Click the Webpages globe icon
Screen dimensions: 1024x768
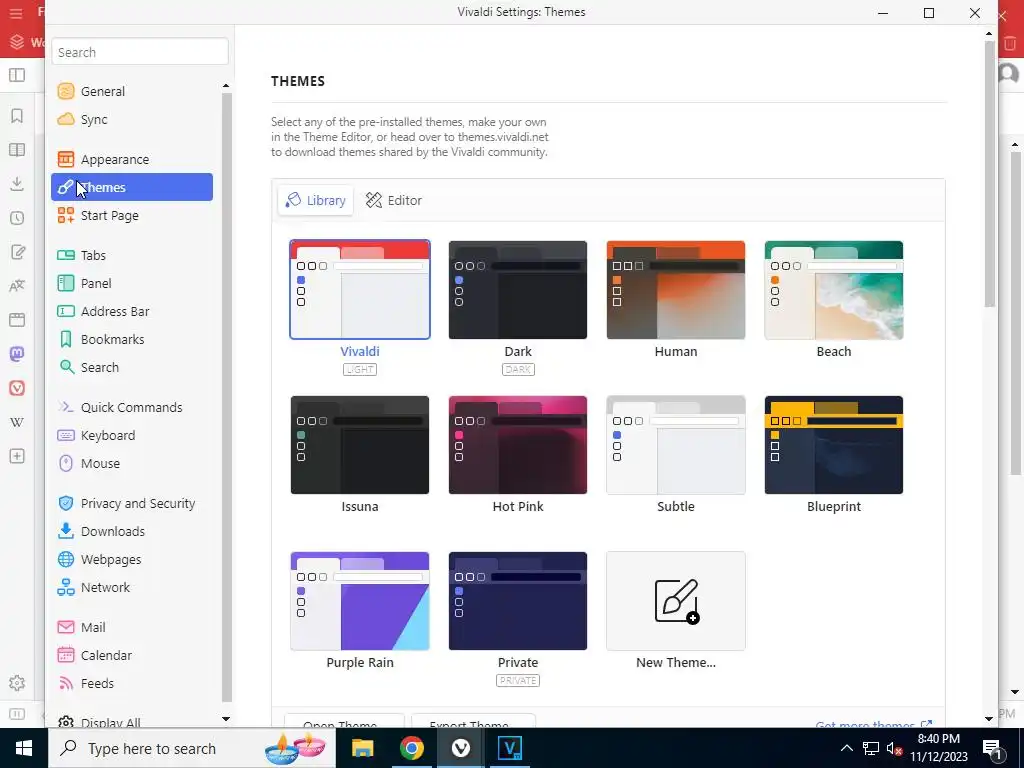66,560
